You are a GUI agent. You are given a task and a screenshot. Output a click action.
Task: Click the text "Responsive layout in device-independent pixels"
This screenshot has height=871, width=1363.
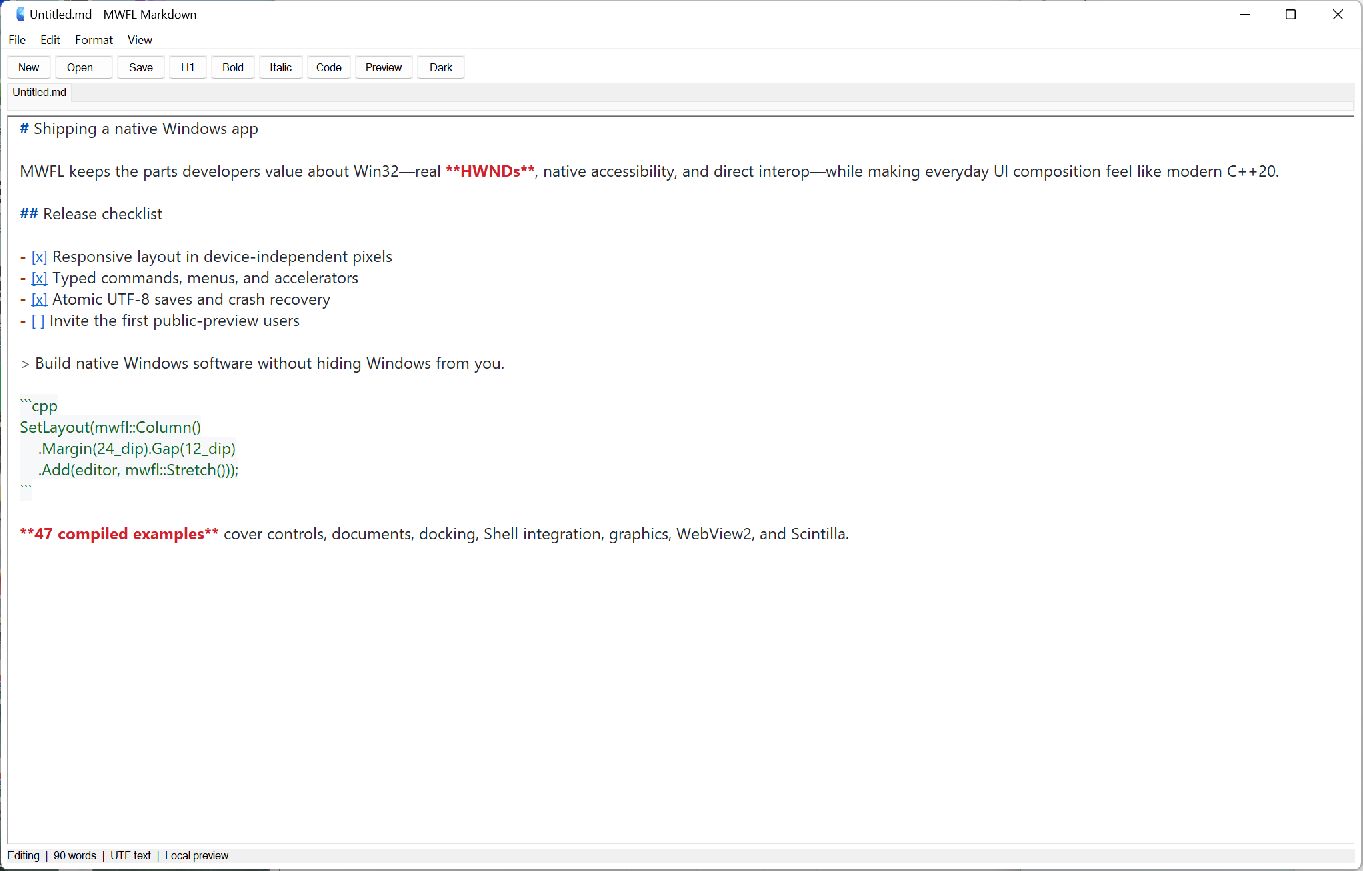(x=222, y=257)
